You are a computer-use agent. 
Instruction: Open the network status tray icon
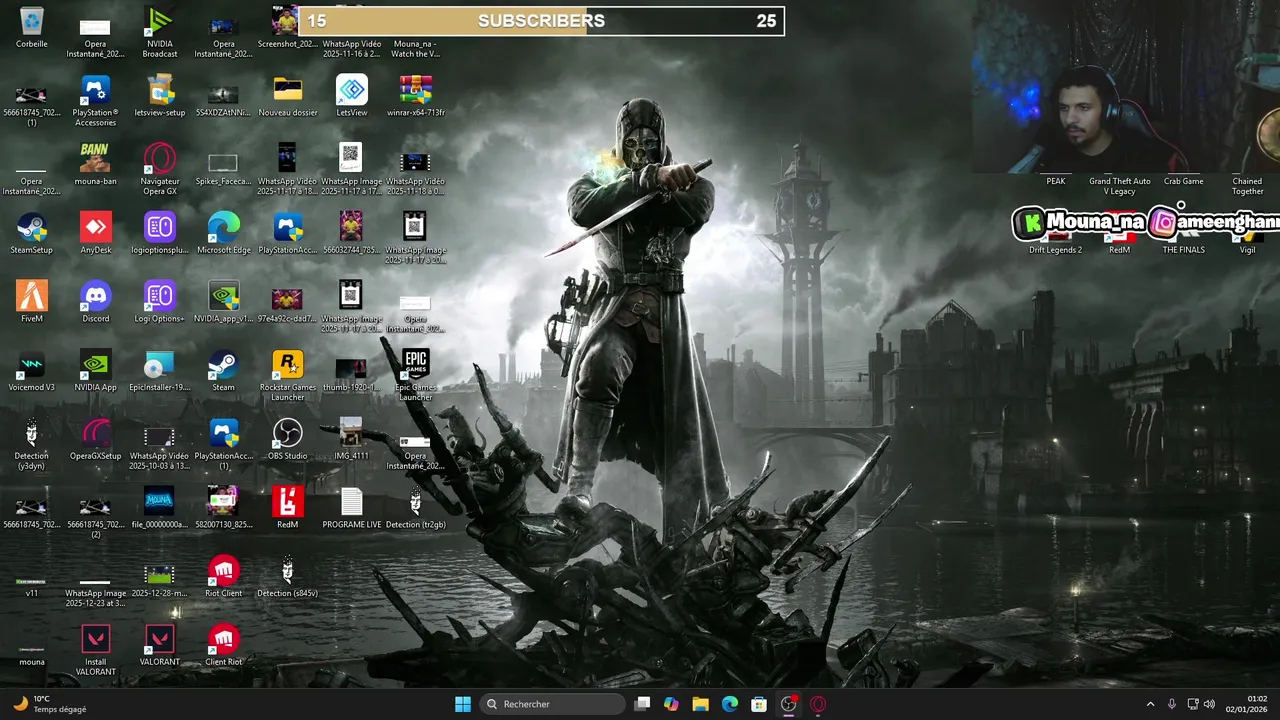(1193, 704)
